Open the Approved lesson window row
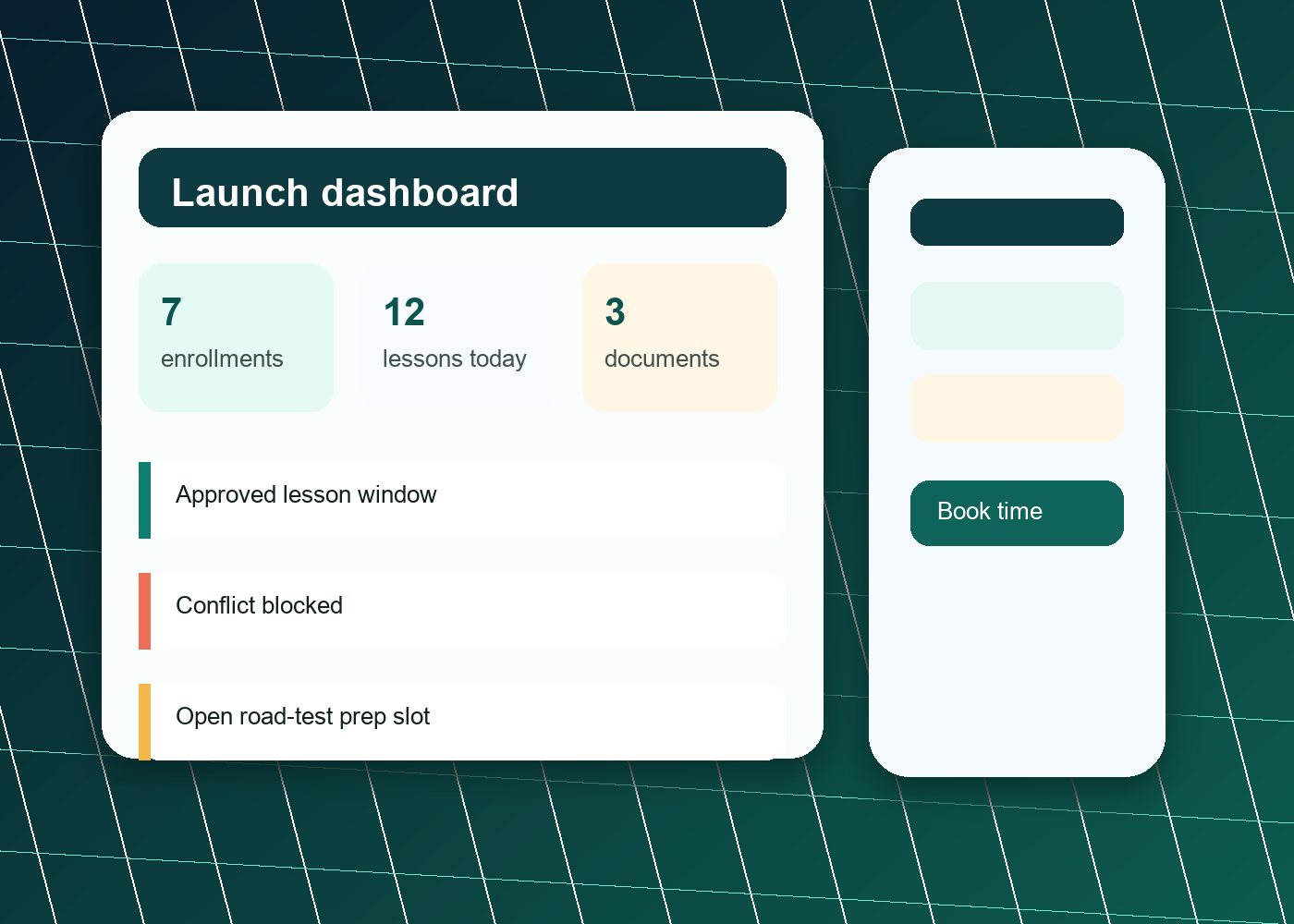 (x=462, y=500)
